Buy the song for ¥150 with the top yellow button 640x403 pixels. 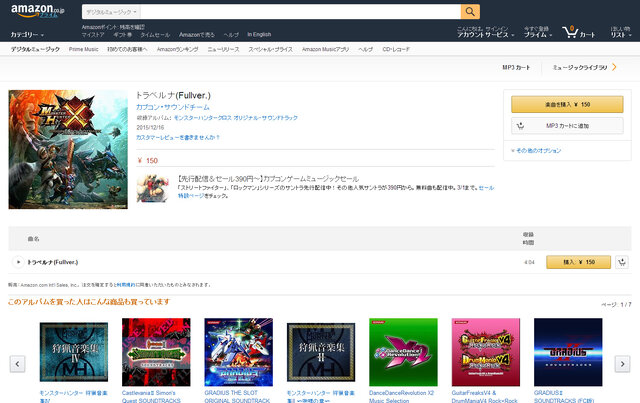pyautogui.click(x=567, y=105)
